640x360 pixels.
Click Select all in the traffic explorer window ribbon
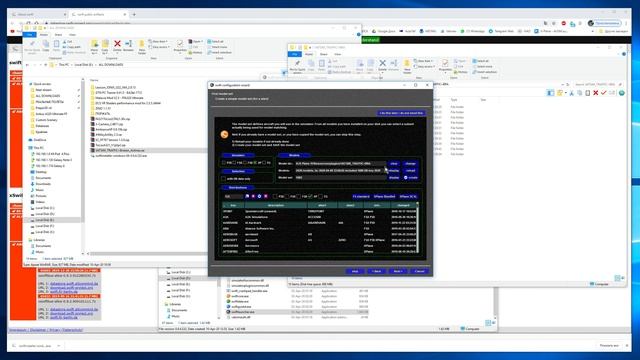coord(480,61)
